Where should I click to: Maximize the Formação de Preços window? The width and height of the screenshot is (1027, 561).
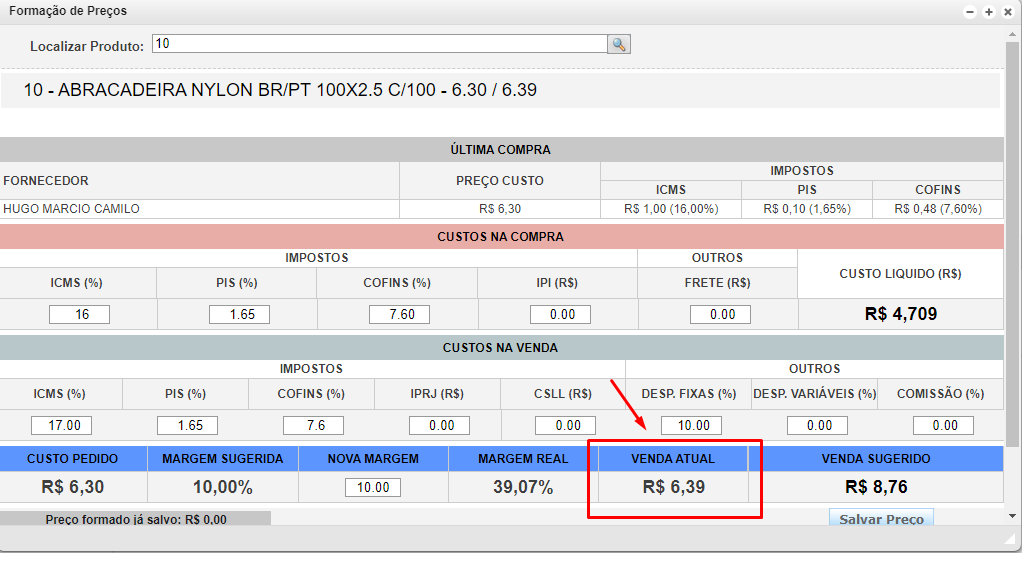pyautogui.click(x=989, y=12)
